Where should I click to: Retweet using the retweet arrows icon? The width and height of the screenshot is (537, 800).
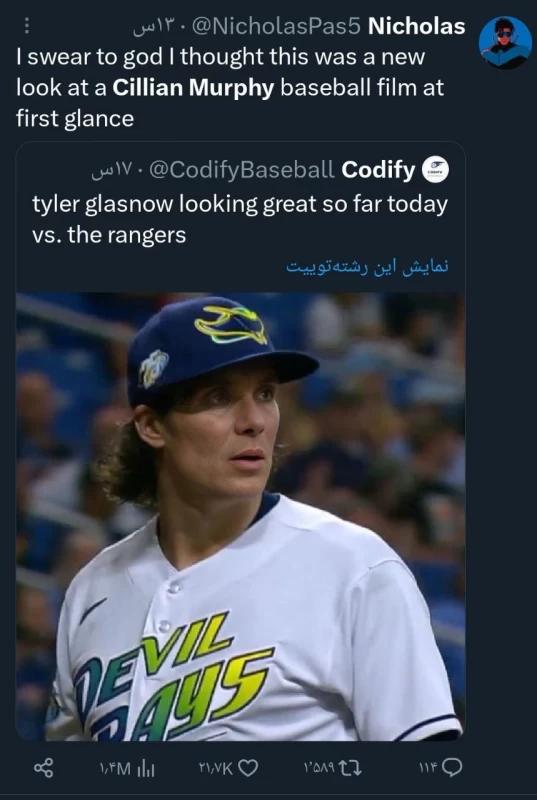(x=352, y=767)
